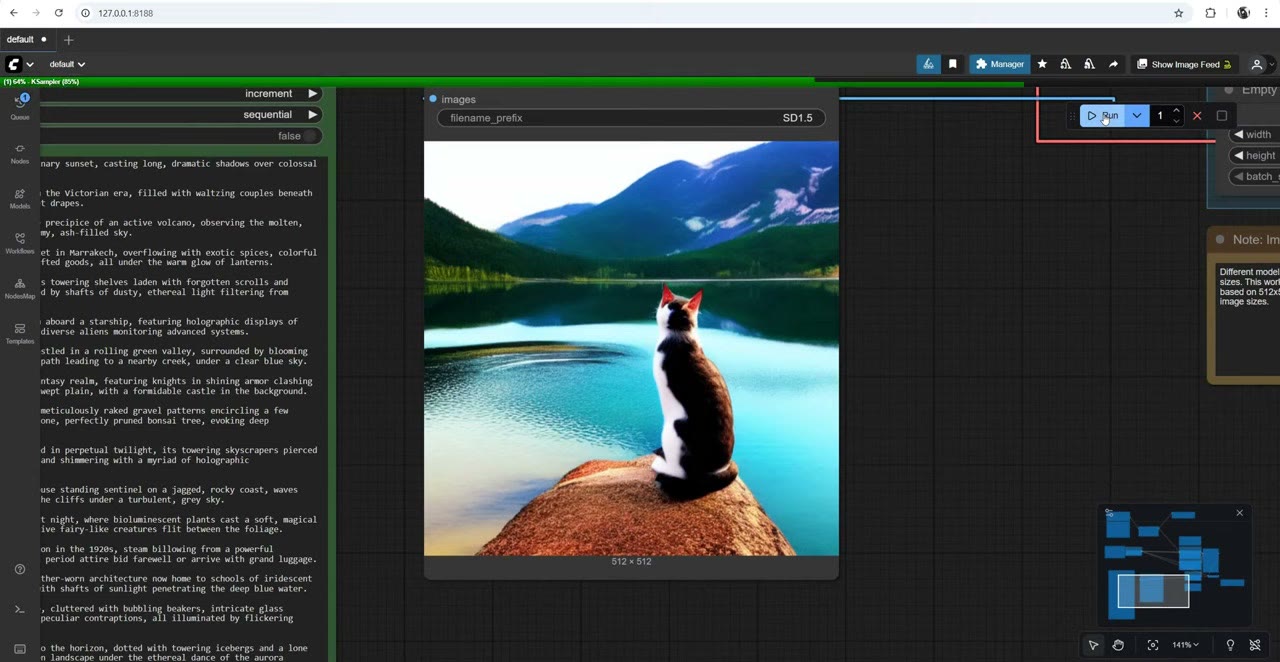This screenshot has height=662, width=1280.
Task: Click the second vacuum cleaner free-memory icon
Action: point(1089,64)
